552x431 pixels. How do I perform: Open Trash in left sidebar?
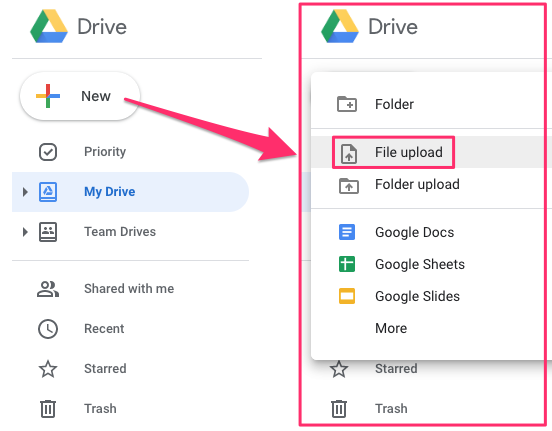(100, 409)
